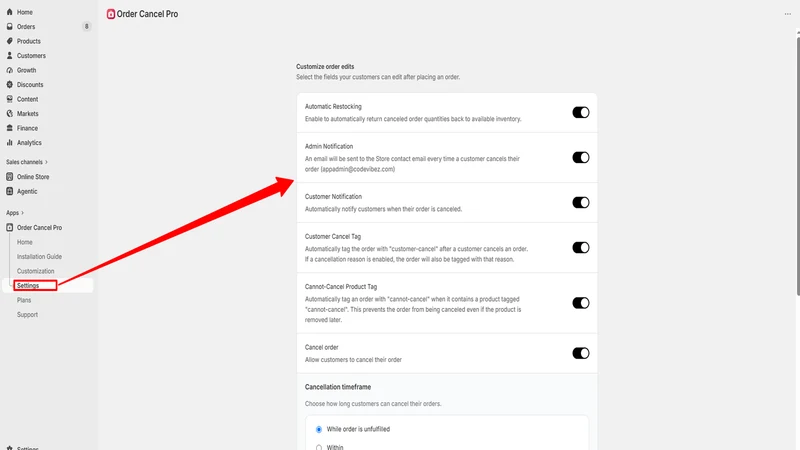
Task: Click the bottom Settings gear icon
Action: click(9, 447)
